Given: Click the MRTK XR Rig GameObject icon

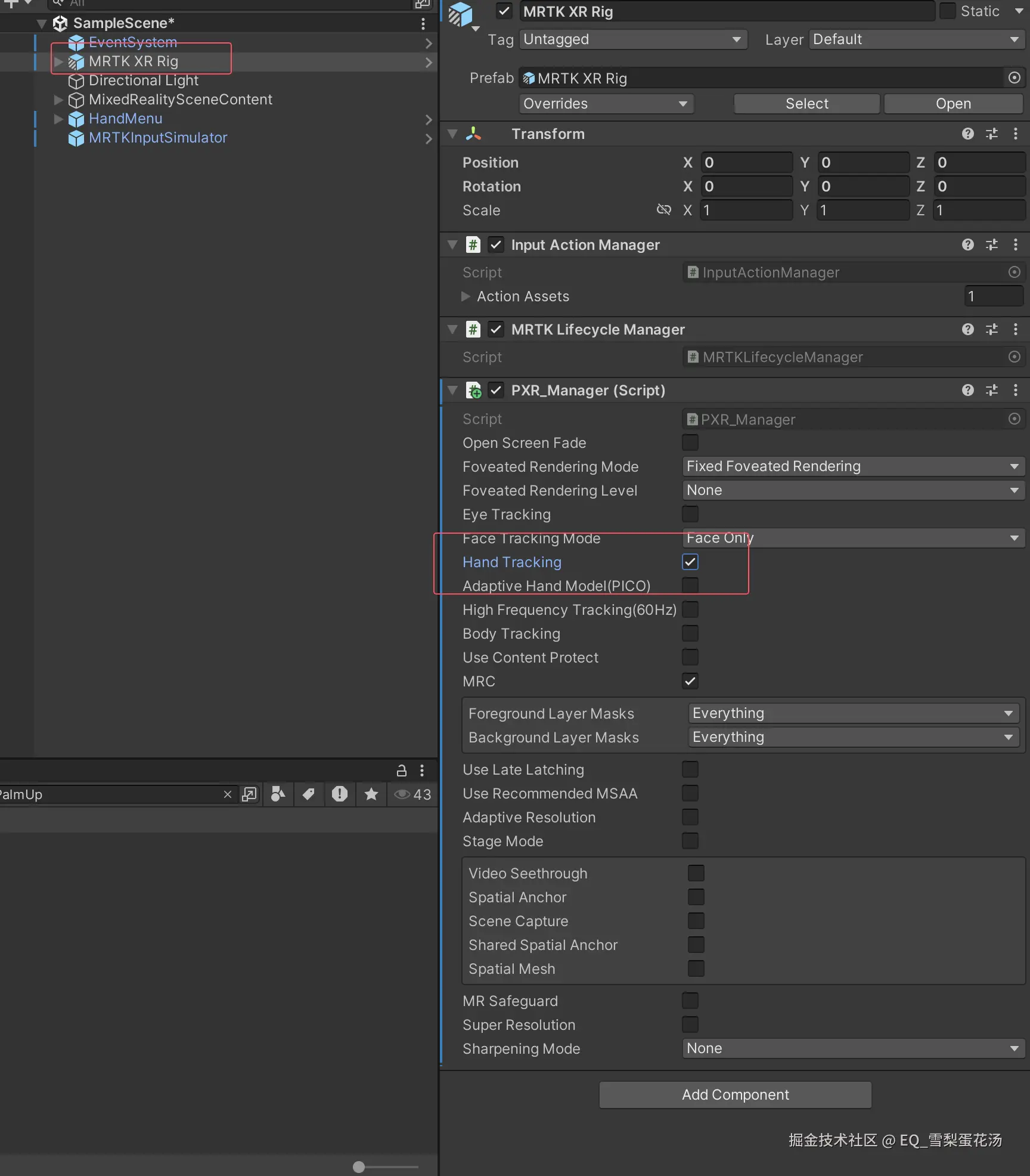Looking at the screenshot, I should (x=461, y=14).
